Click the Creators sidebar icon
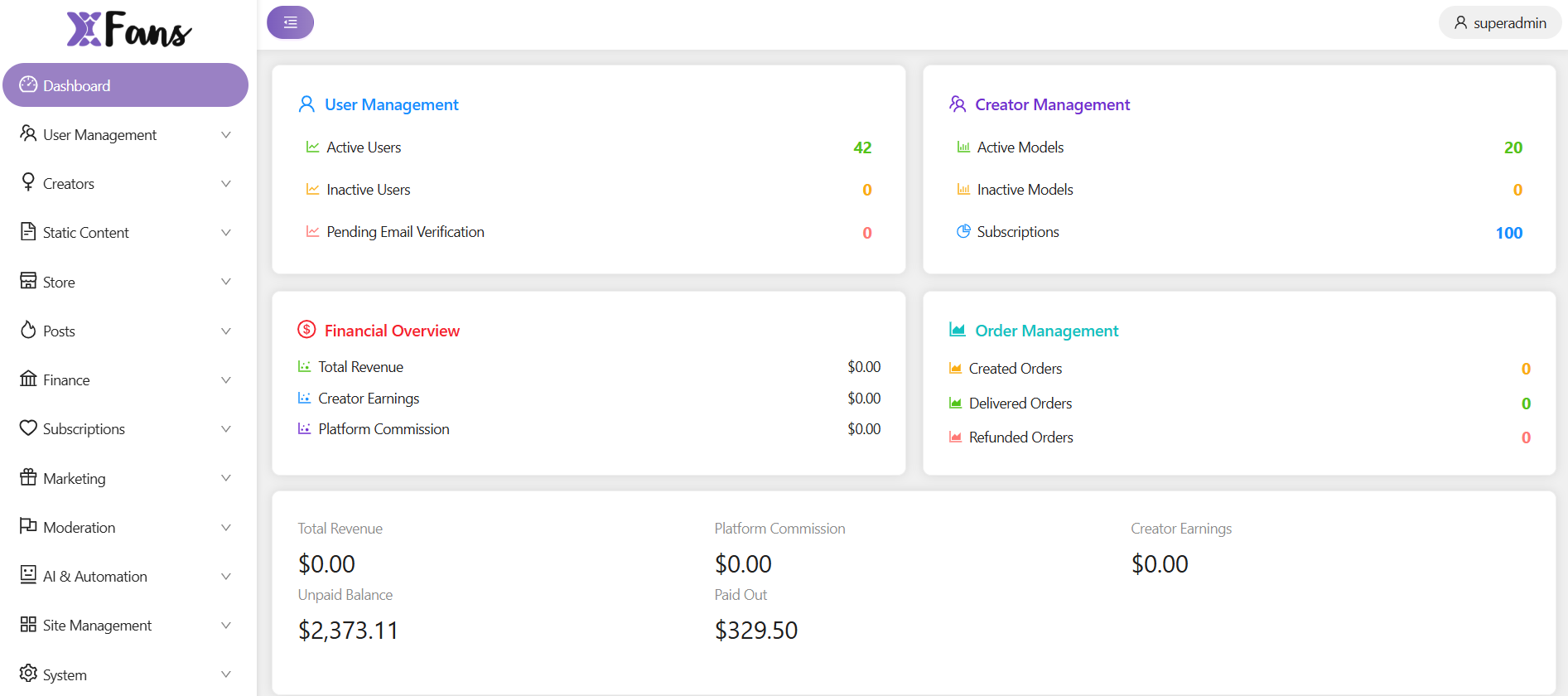Viewport: 1568px width, 696px height. 28,182
